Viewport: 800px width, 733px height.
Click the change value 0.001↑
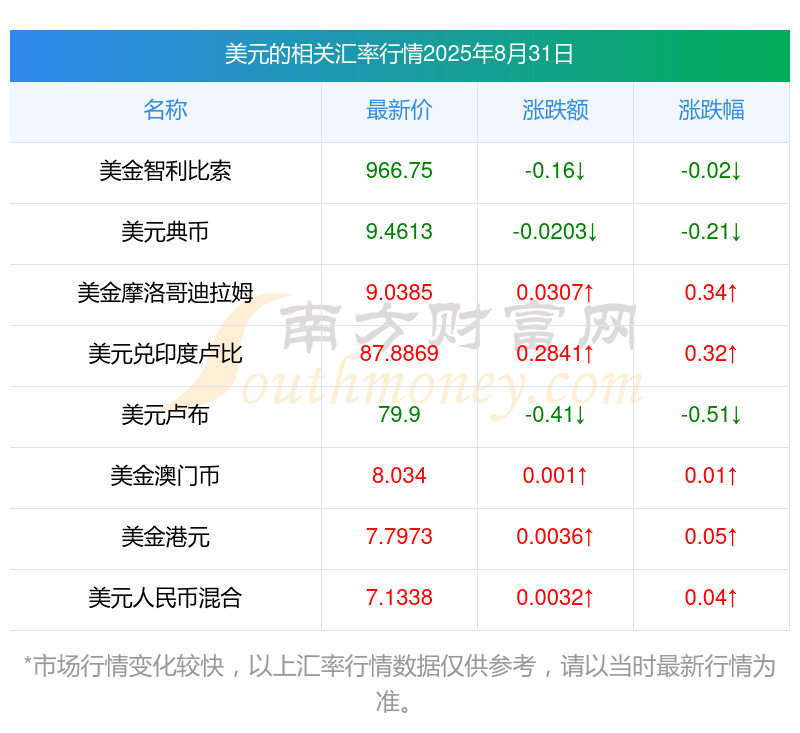(x=555, y=476)
